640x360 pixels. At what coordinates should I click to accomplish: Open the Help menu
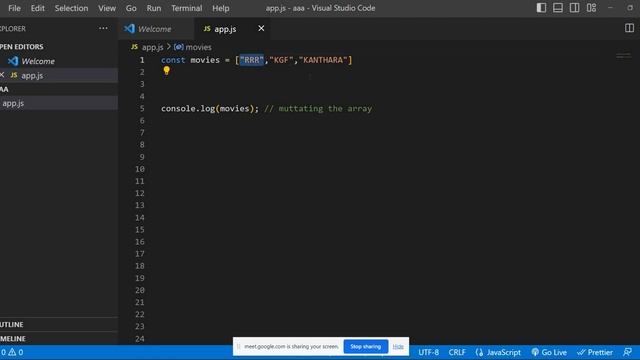221,8
